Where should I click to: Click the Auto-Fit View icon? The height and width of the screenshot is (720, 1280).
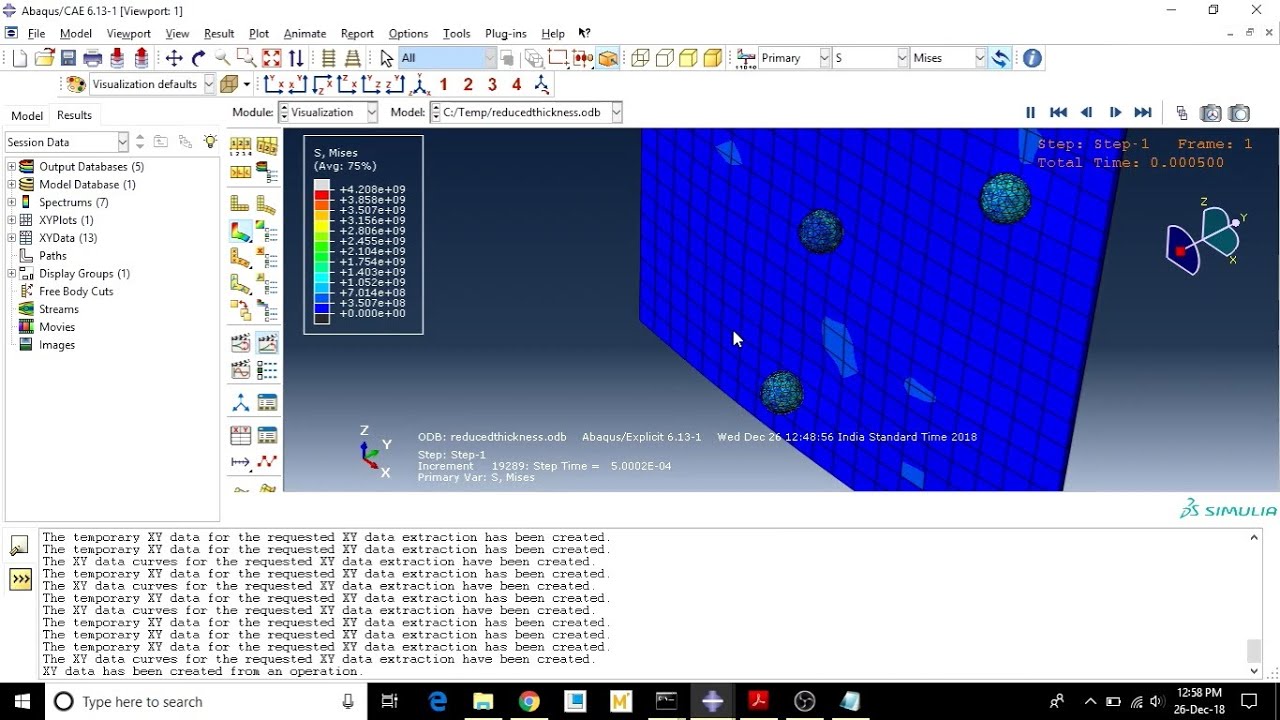pyautogui.click(x=271, y=58)
